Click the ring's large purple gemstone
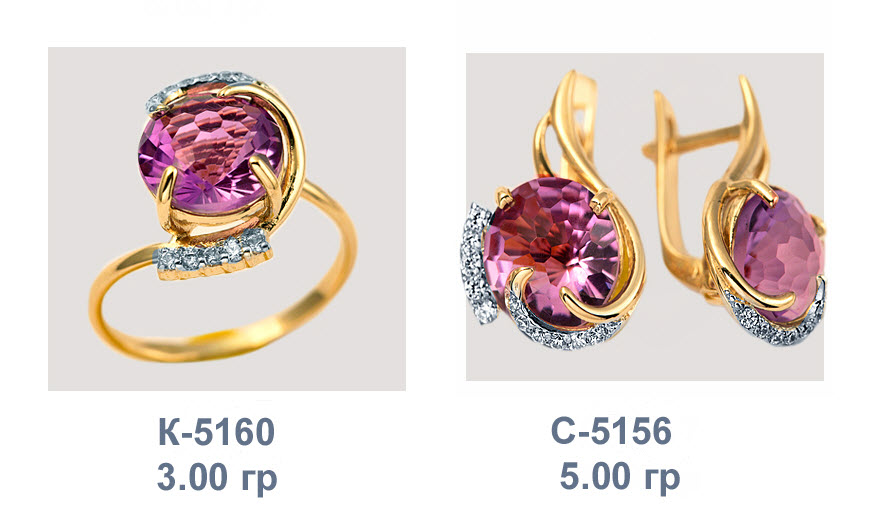This screenshot has width=882, height=508. [x=211, y=158]
